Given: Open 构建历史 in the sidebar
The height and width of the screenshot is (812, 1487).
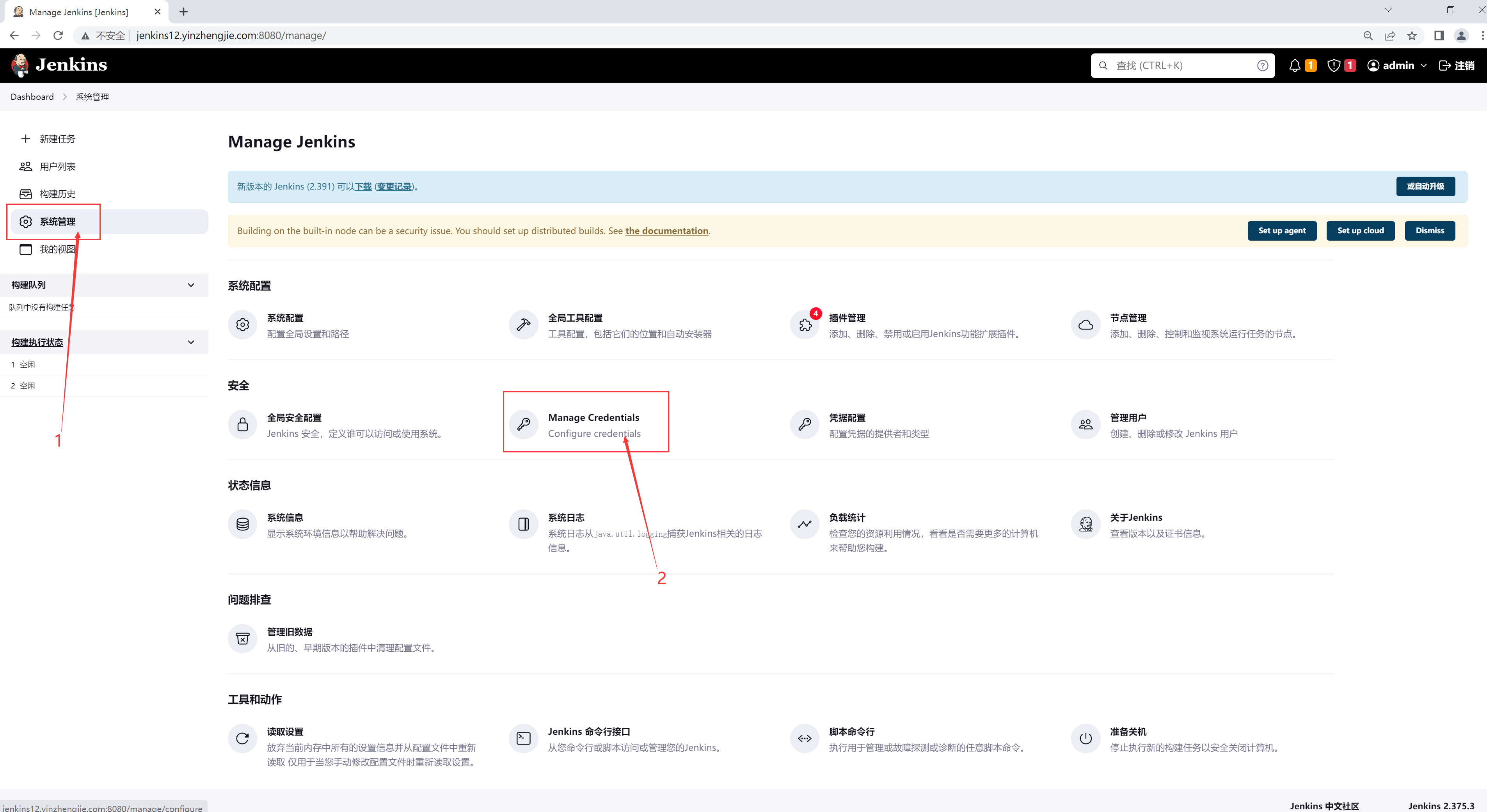Looking at the screenshot, I should click(57, 194).
